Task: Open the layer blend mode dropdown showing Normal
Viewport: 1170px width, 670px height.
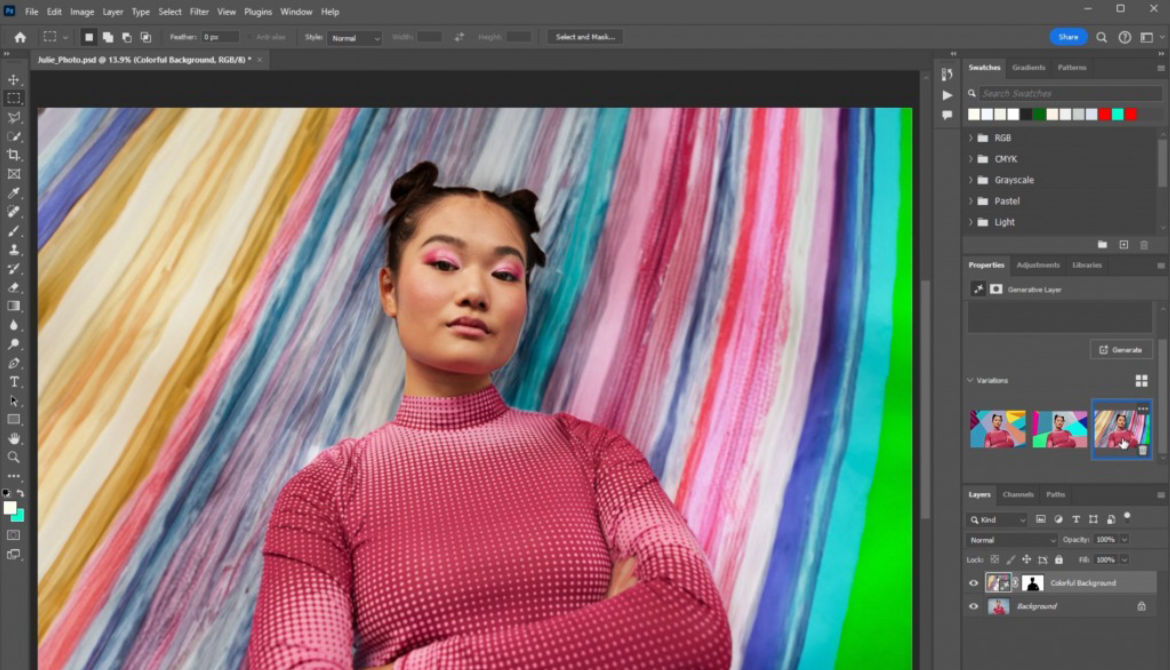Action: coord(1010,539)
